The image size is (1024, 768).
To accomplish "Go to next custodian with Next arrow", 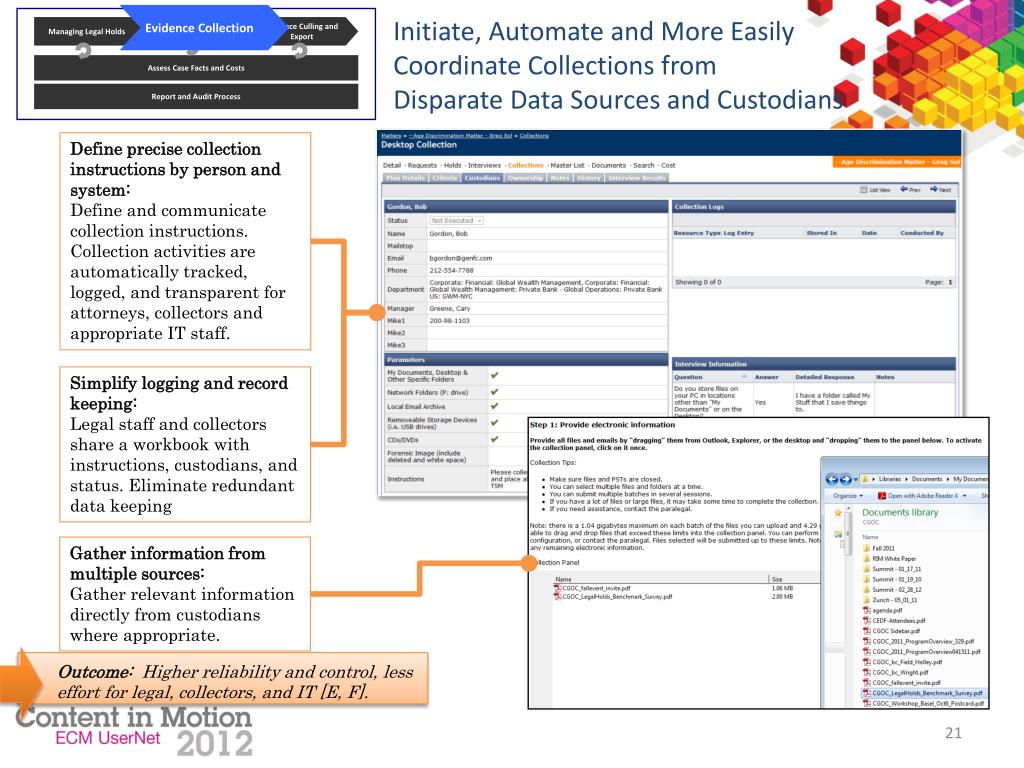I will click(x=940, y=189).
